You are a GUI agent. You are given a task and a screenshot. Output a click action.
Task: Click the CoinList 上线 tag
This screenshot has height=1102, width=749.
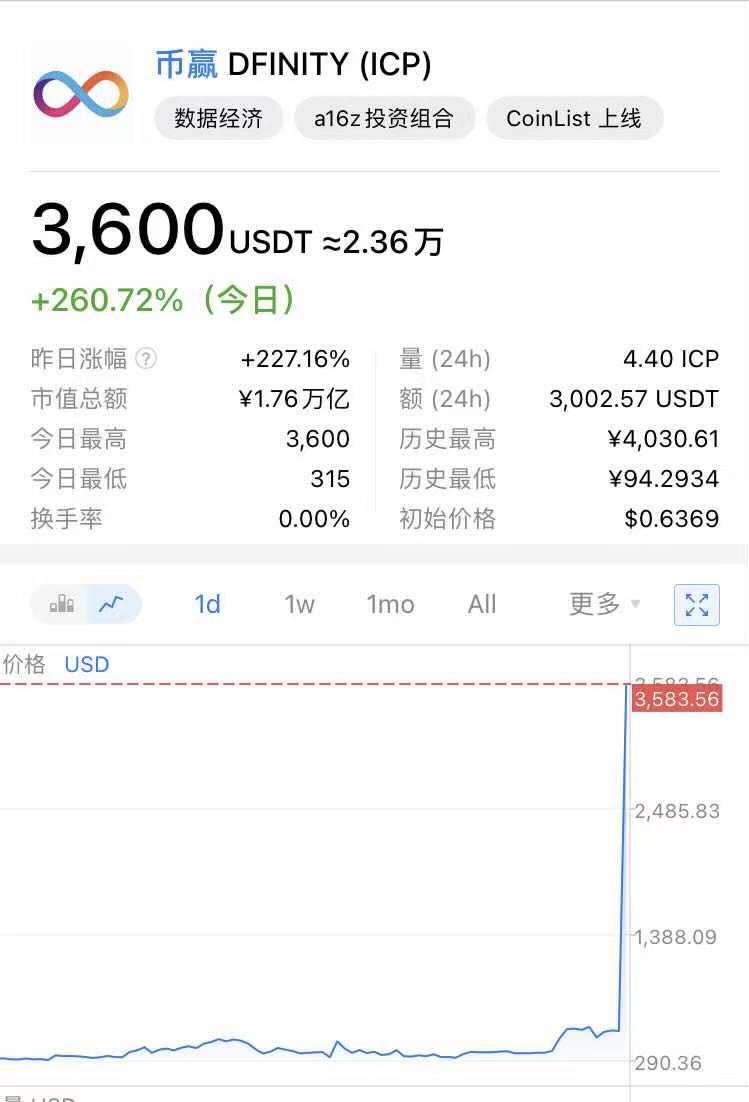[x=574, y=118]
